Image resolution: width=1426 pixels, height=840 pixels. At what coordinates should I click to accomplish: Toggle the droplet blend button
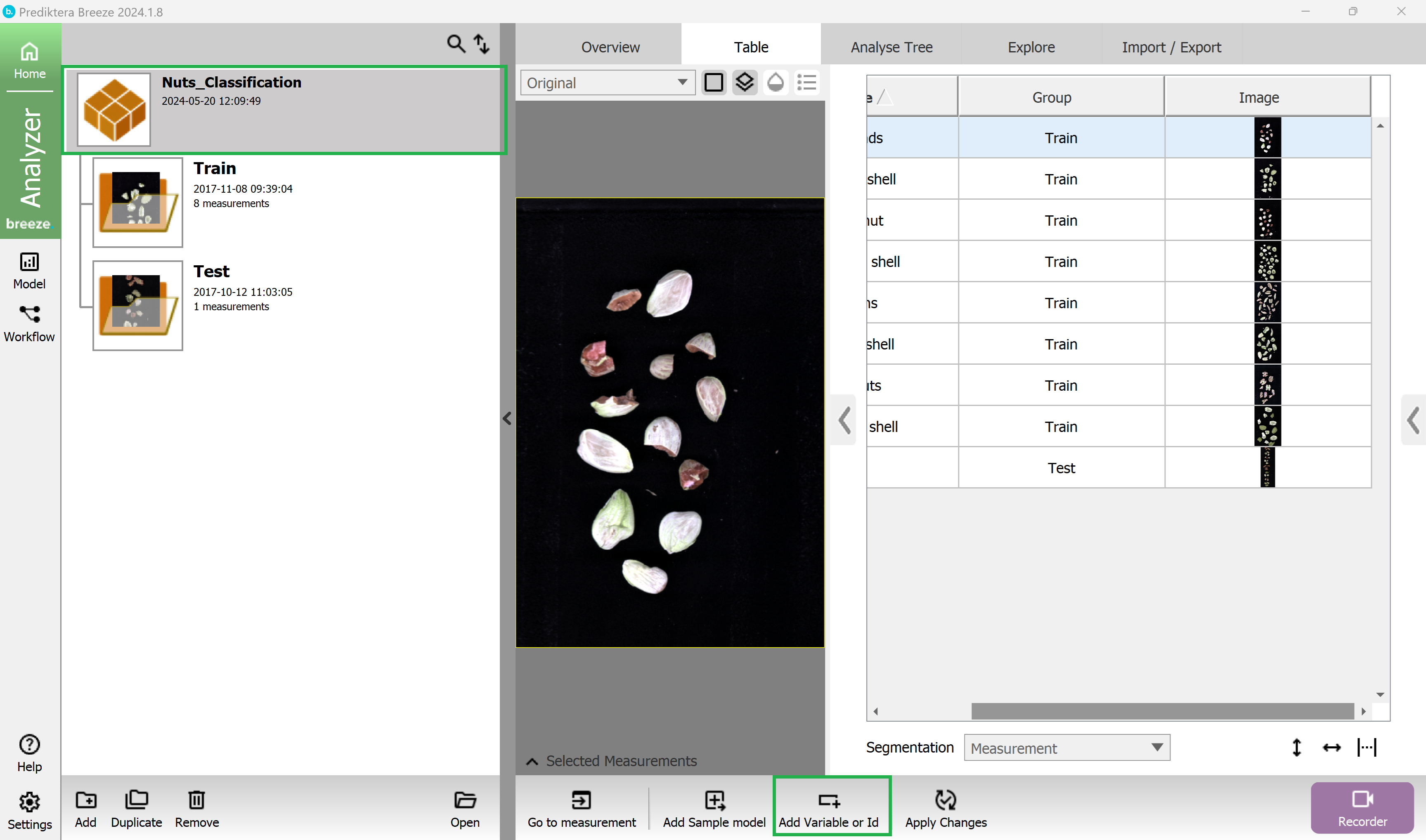[776, 83]
